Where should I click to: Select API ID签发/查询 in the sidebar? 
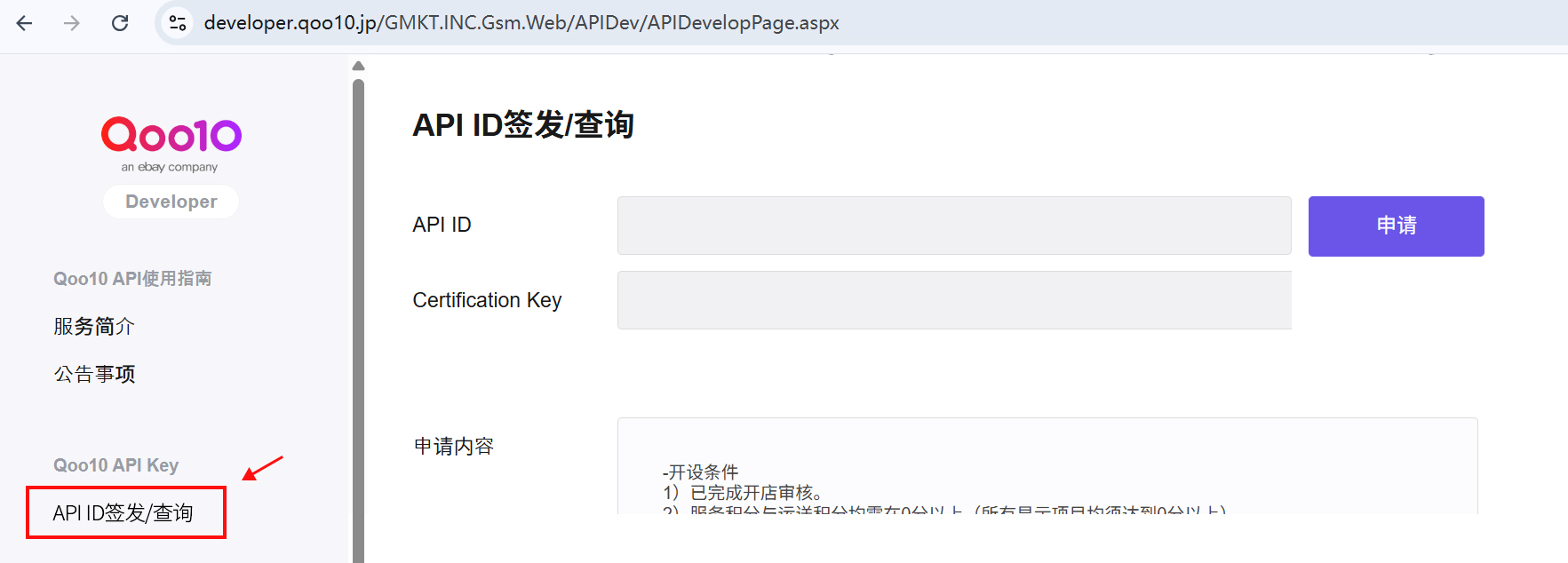pos(123,513)
